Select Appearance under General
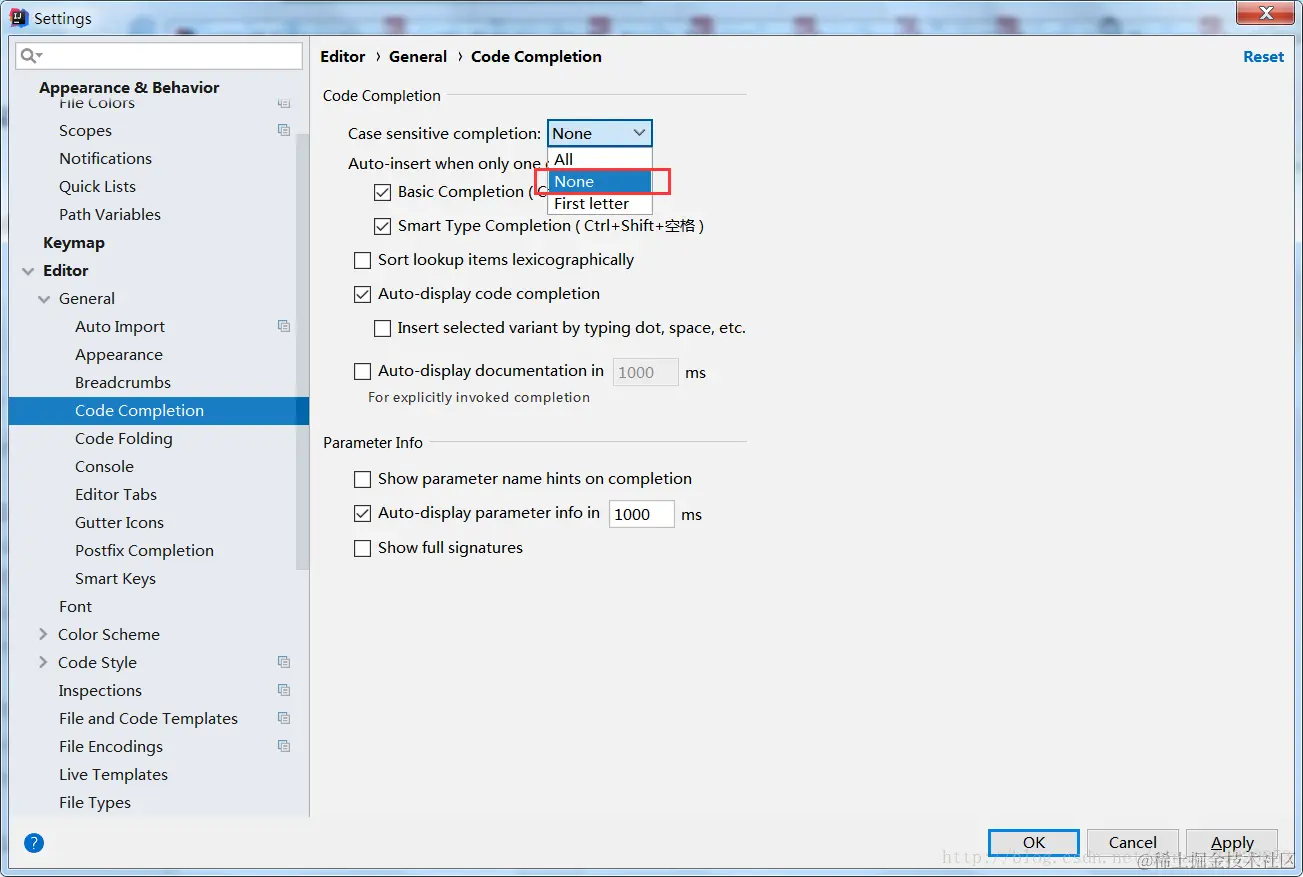 tap(119, 355)
